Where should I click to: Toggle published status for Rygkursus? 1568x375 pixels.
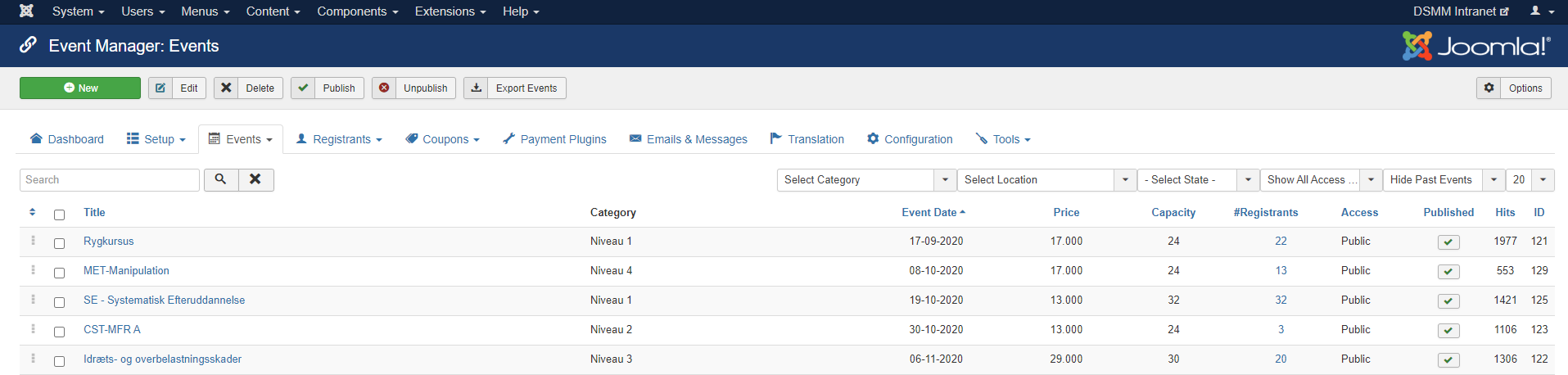1448,242
